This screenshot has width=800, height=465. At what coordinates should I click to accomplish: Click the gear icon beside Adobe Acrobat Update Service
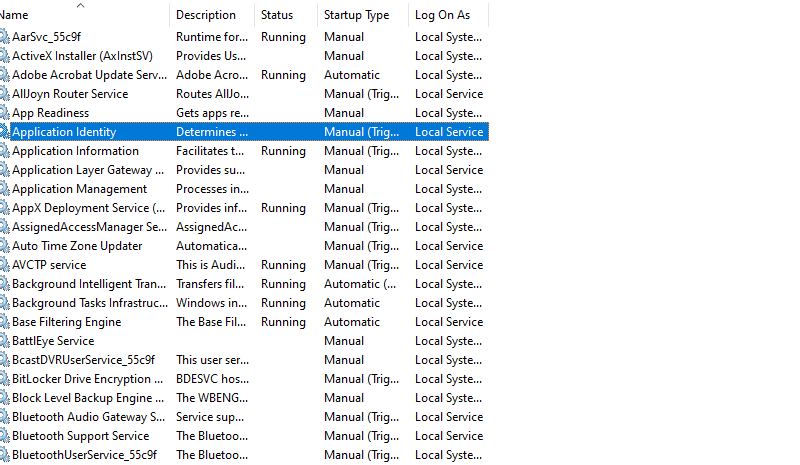[4, 75]
